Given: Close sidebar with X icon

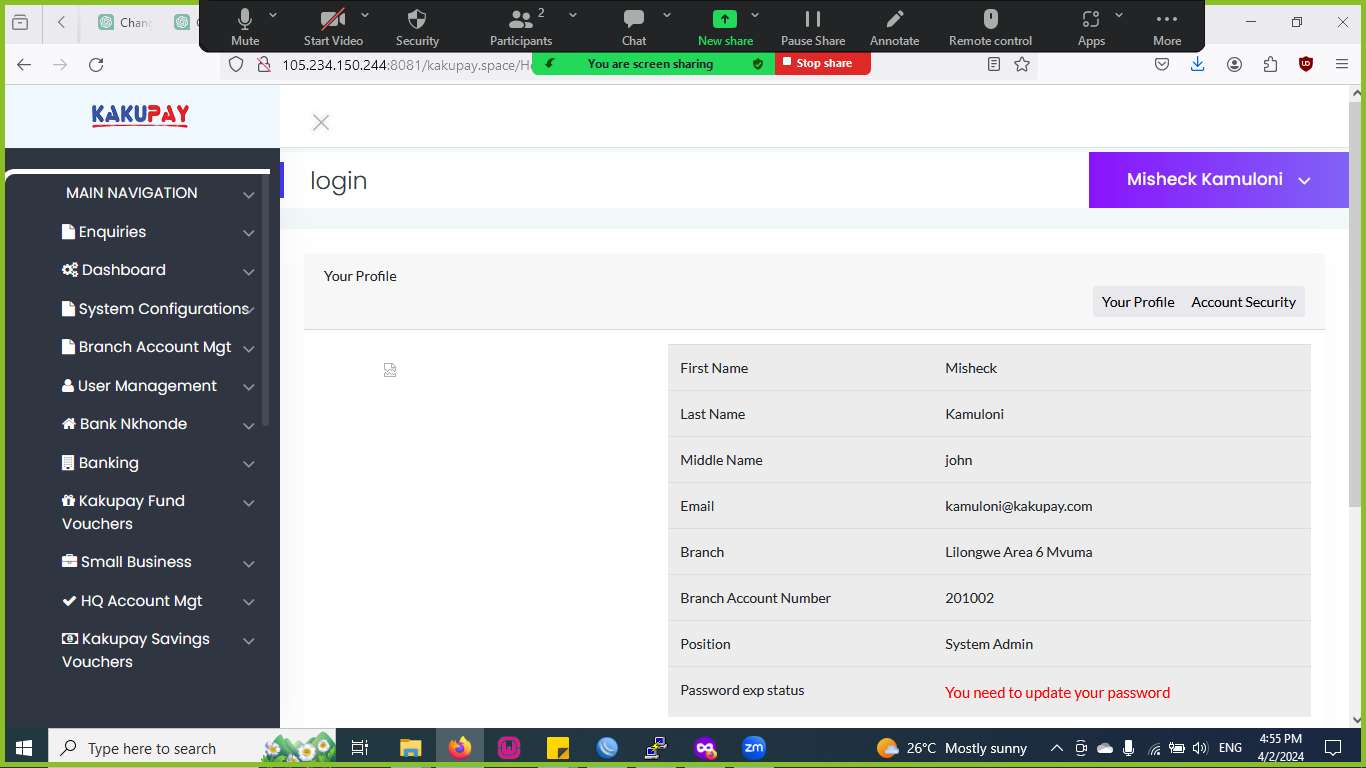Looking at the screenshot, I should pyautogui.click(x=321, y=122).
